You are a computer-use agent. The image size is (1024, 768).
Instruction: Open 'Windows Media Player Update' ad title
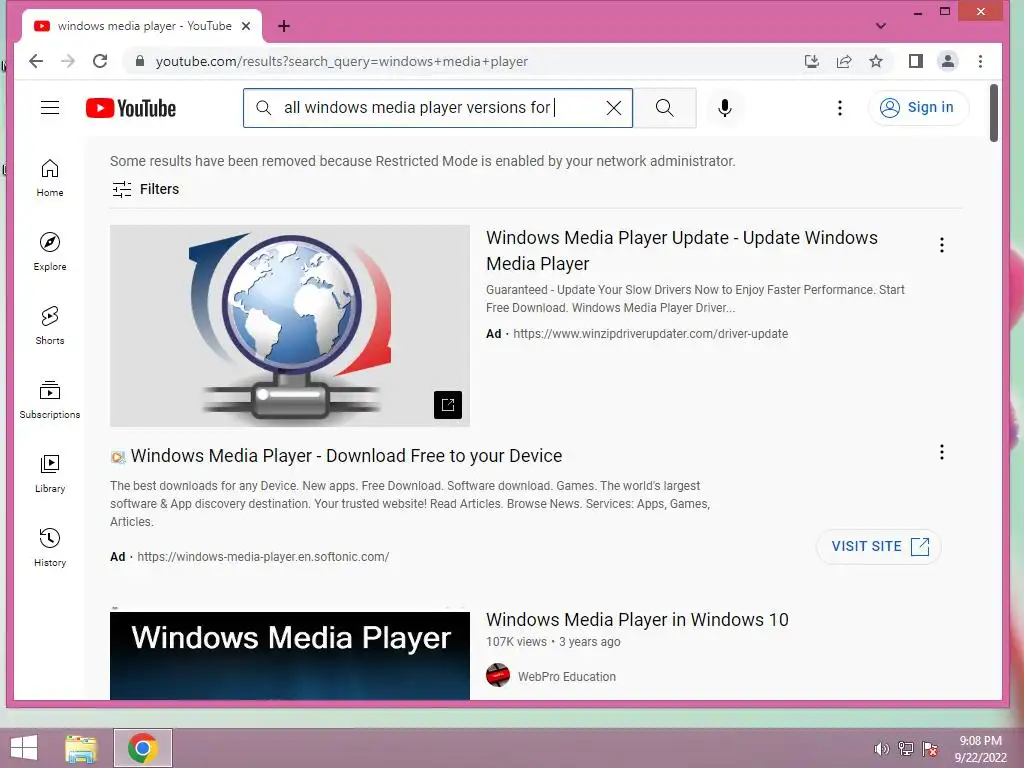[x=681, y=251]
